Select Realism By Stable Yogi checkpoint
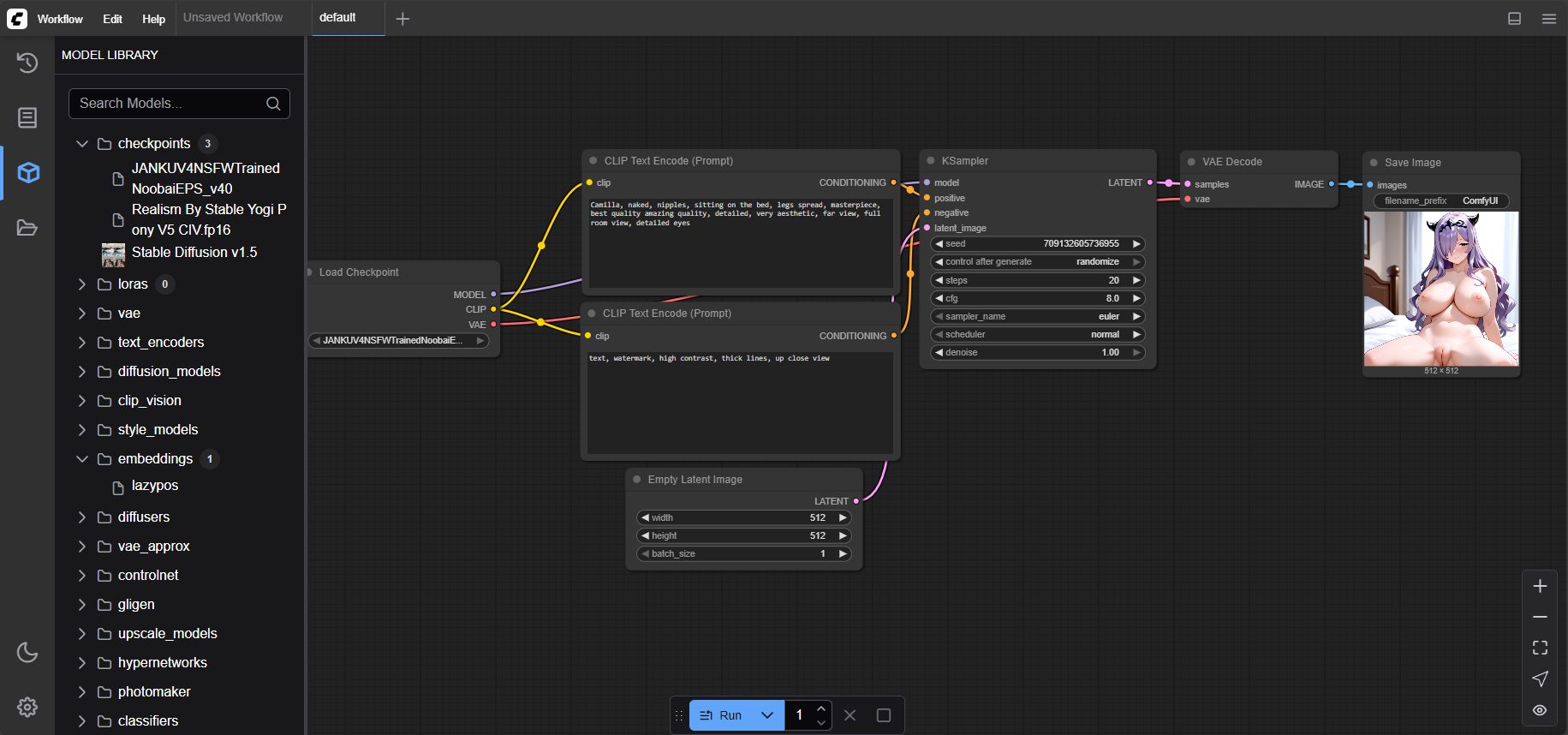The image size is (1568, 735). pyautogui.click(x=209, y=219)
